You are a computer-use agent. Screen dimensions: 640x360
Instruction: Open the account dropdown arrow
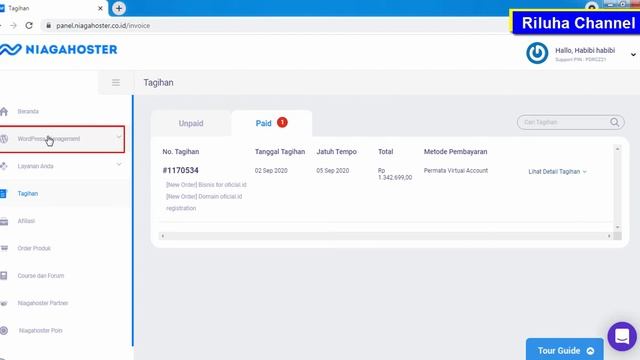coord(633,54)
